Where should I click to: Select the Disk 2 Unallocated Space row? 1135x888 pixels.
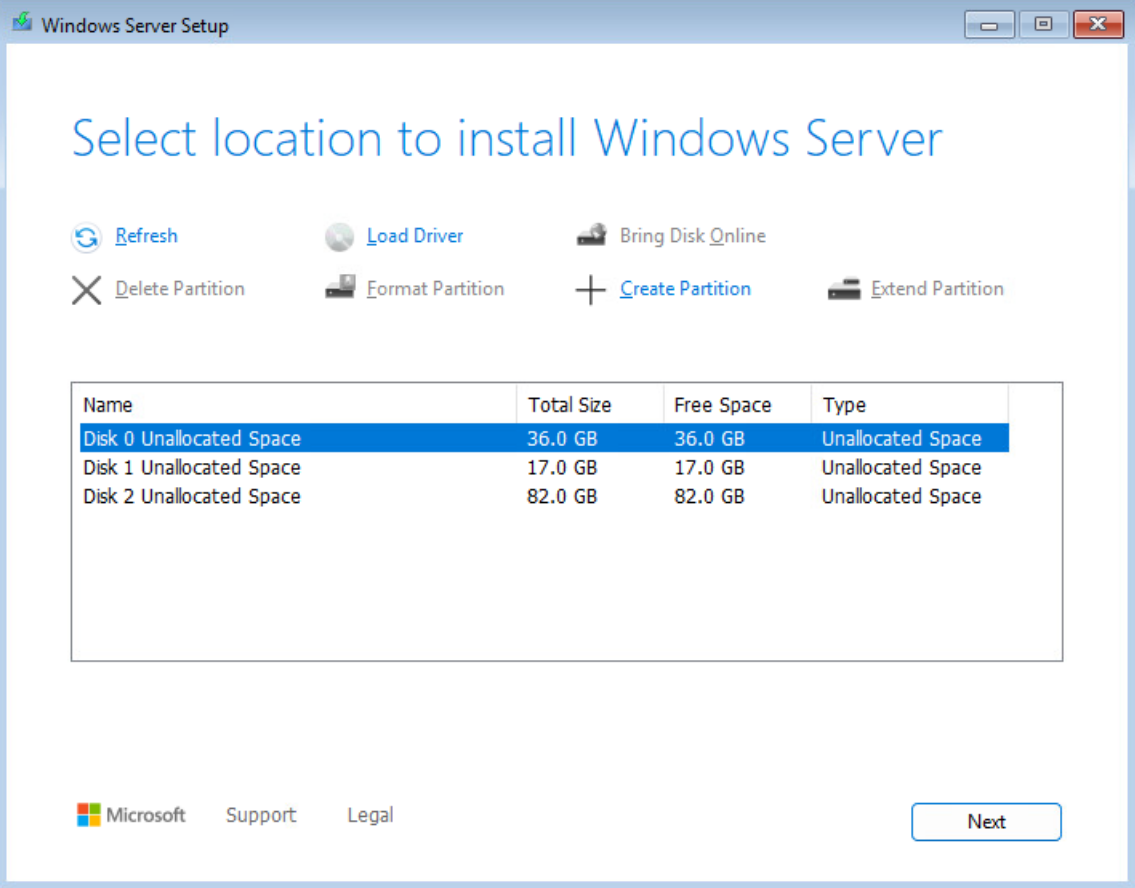coord(544,496)
